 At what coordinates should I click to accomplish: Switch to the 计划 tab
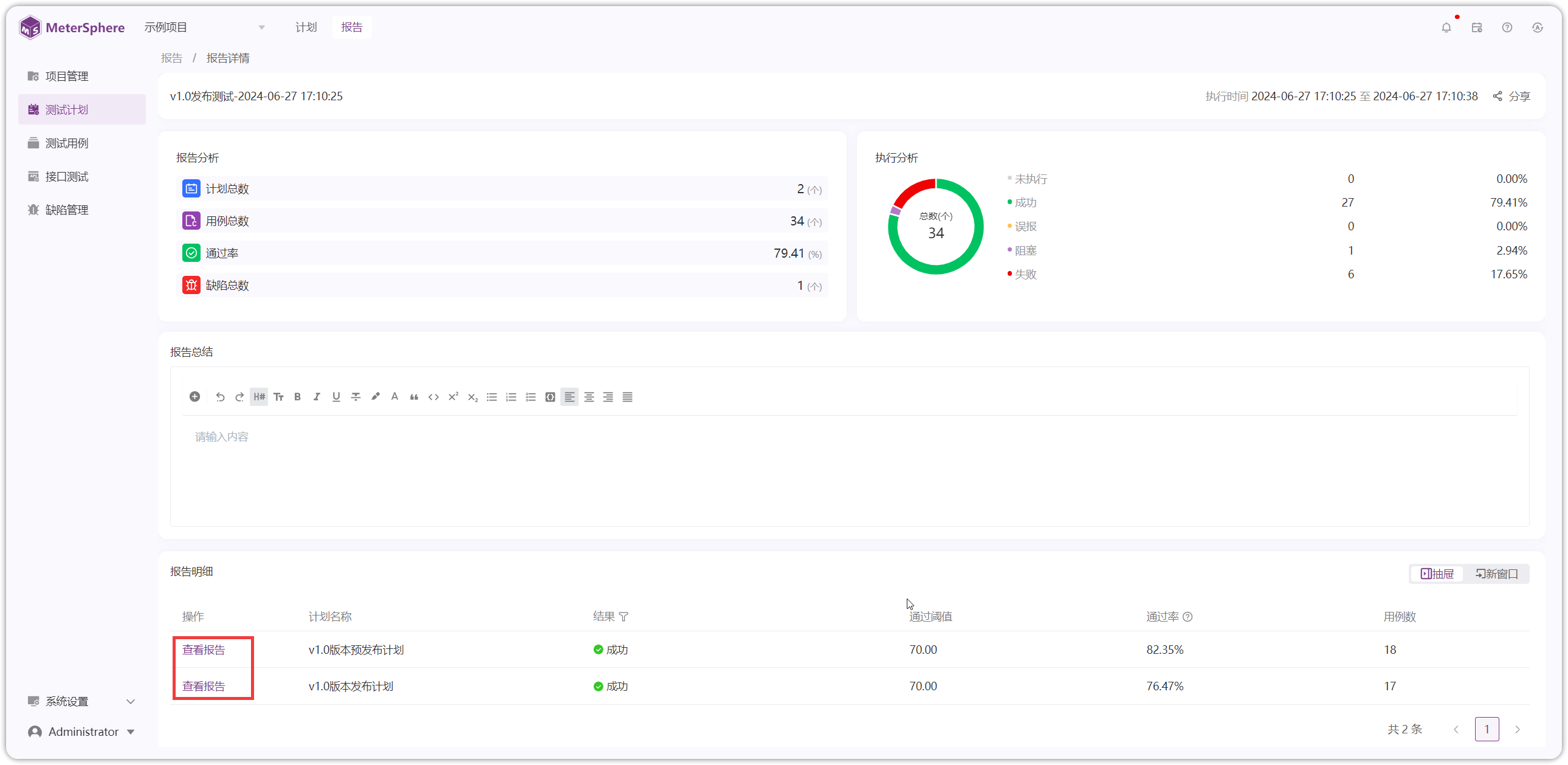[x=306, y=27]
